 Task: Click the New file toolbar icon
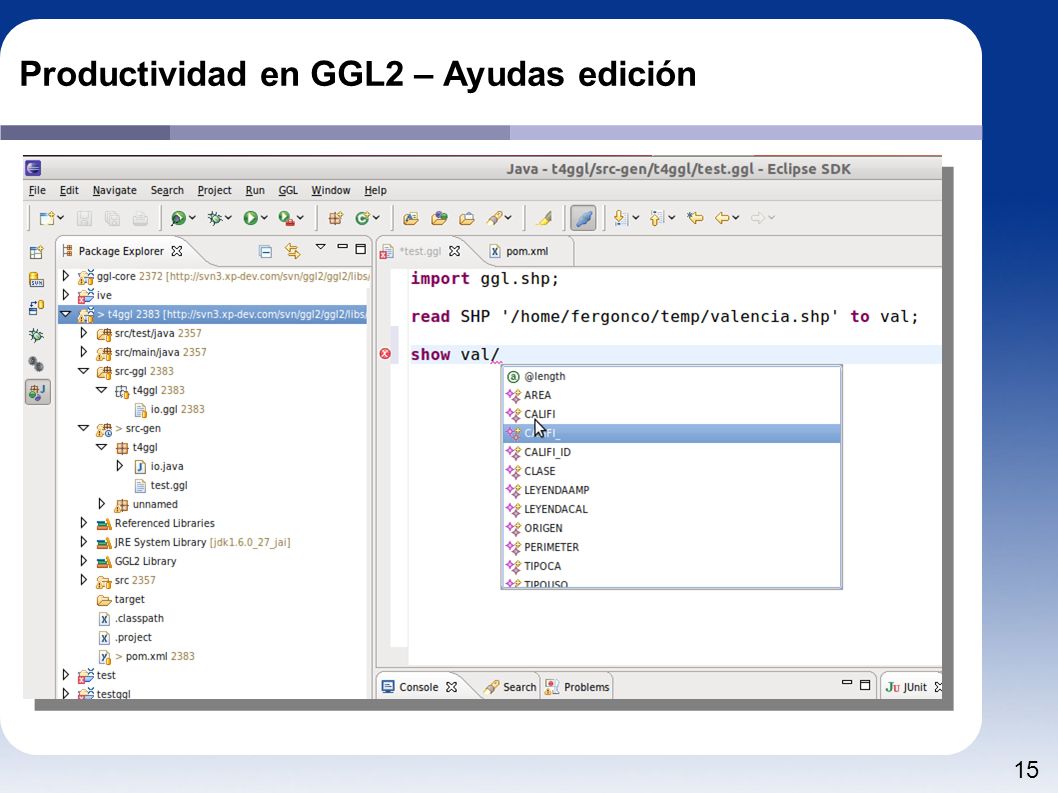pyautogui.click(x=47, y=218)
